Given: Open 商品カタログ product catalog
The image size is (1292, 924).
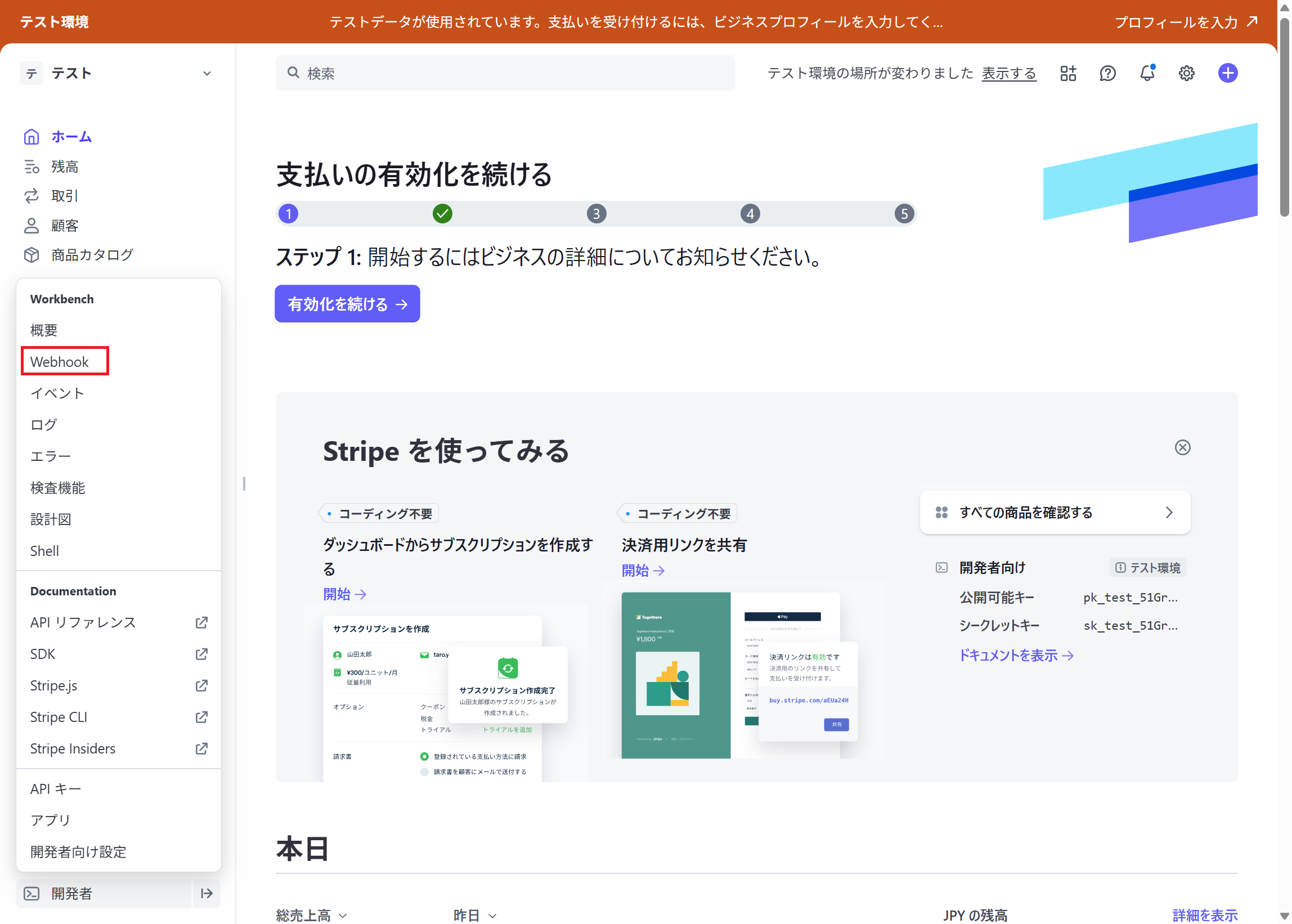Looking at the screenshot, I should [x=79, y=255].
